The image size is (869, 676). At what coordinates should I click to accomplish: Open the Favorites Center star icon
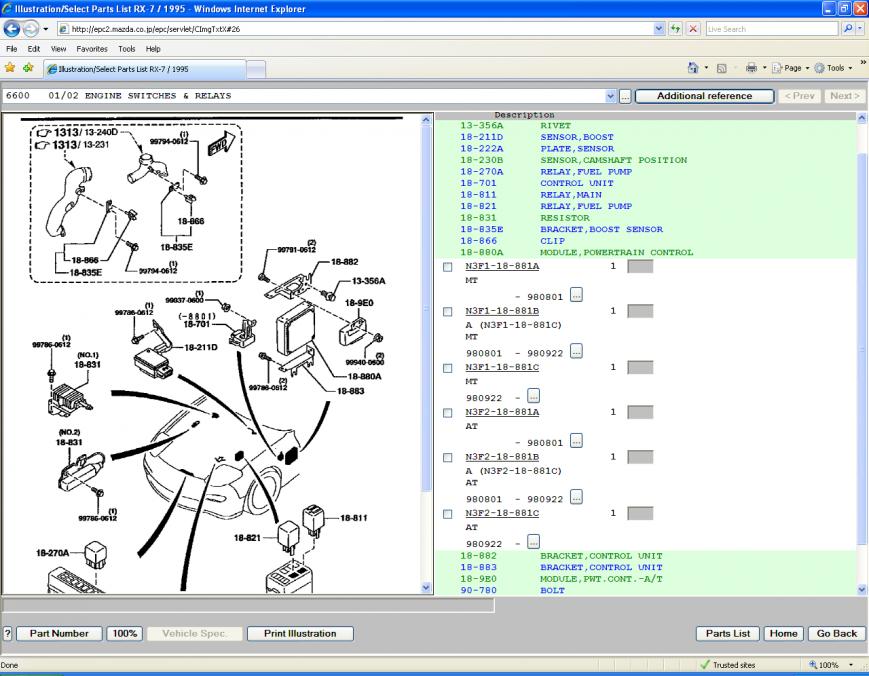pyautogui.click(x=10, y=68)
